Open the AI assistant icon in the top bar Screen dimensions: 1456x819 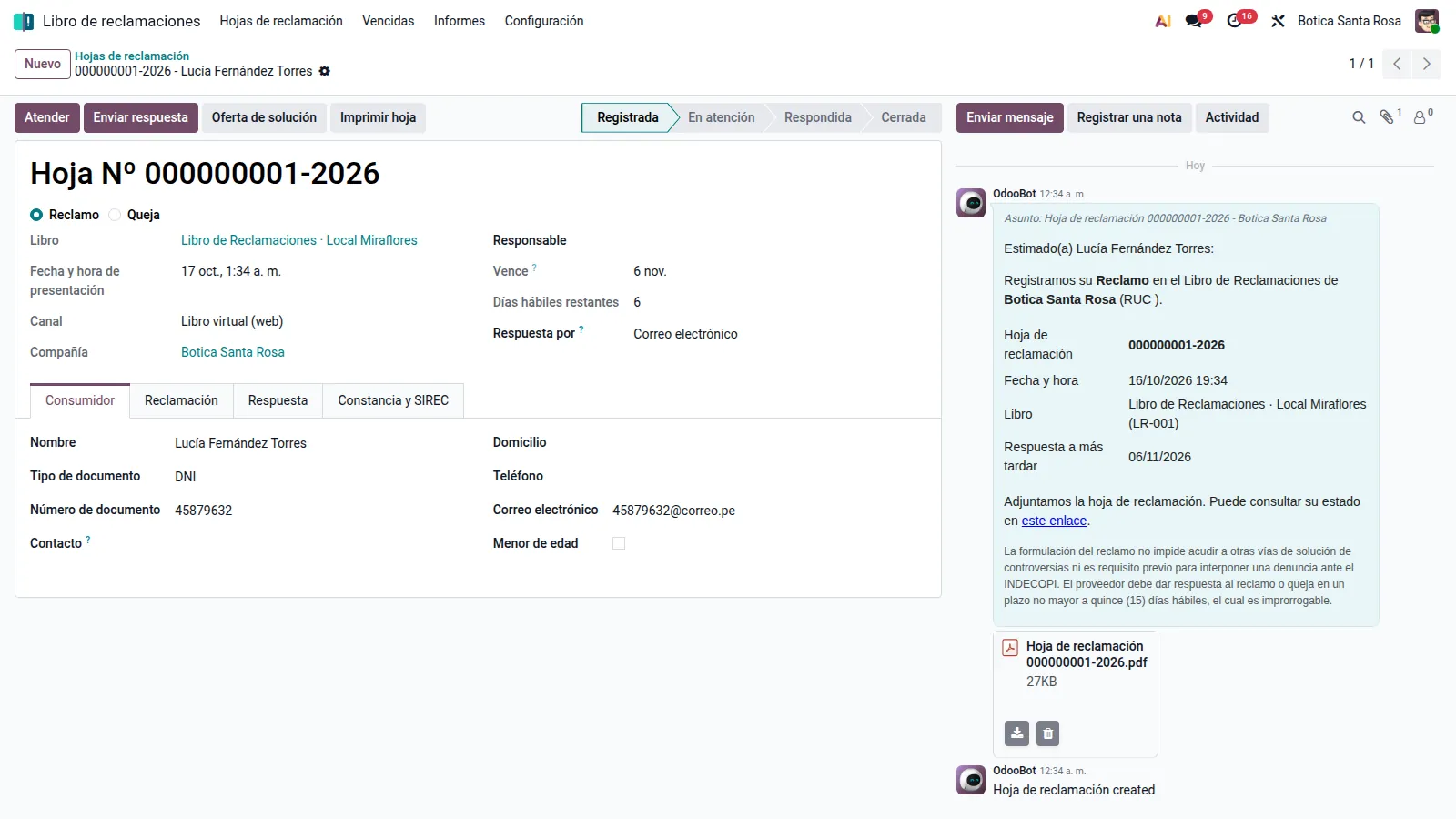point(1163,21)
